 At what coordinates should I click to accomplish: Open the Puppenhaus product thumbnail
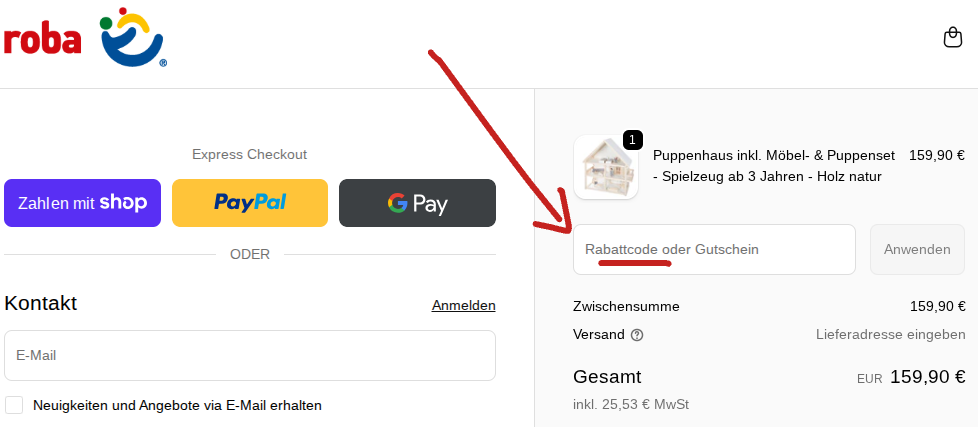click(x=606, y=167)
